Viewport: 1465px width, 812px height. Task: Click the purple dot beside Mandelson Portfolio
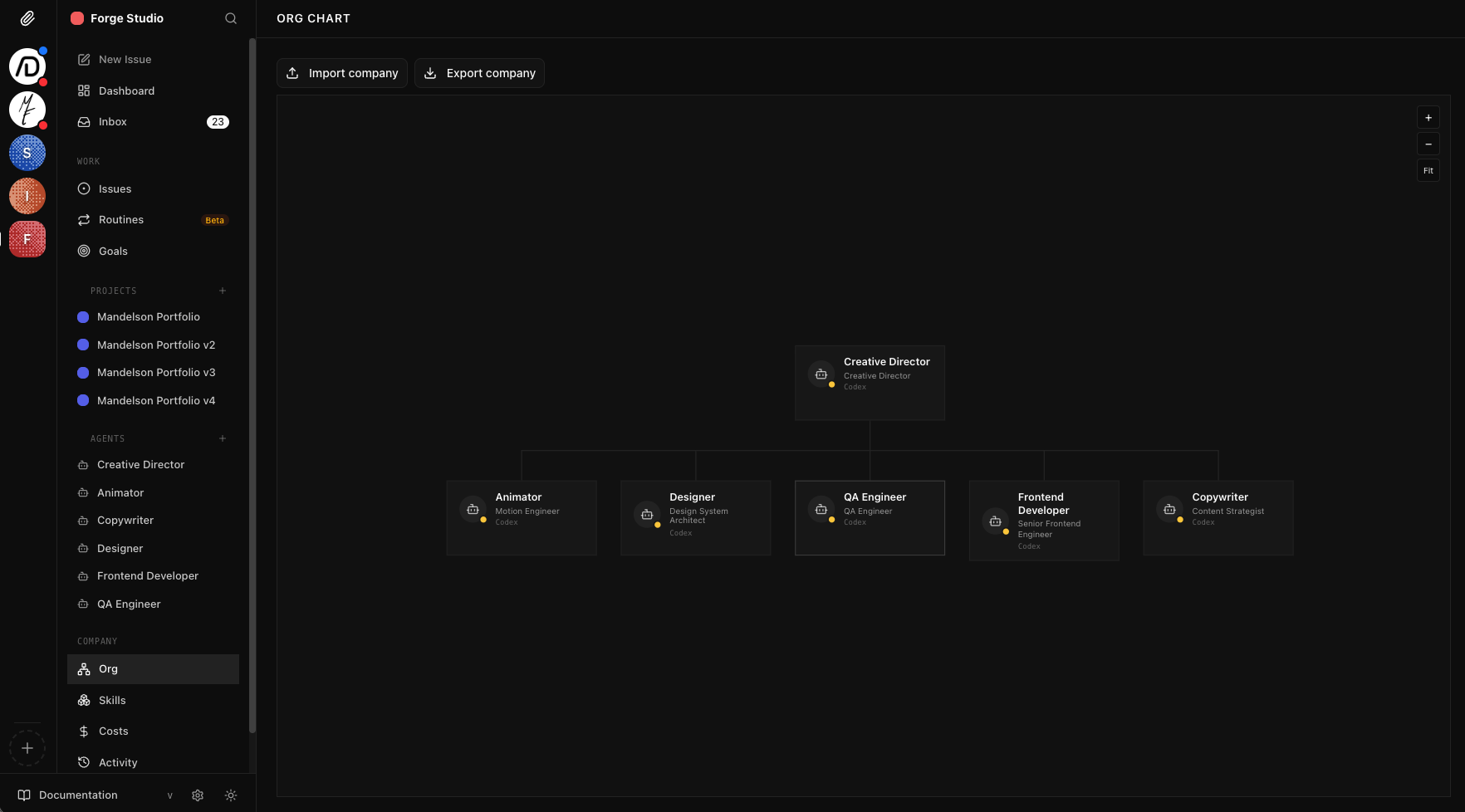[83, 316]
